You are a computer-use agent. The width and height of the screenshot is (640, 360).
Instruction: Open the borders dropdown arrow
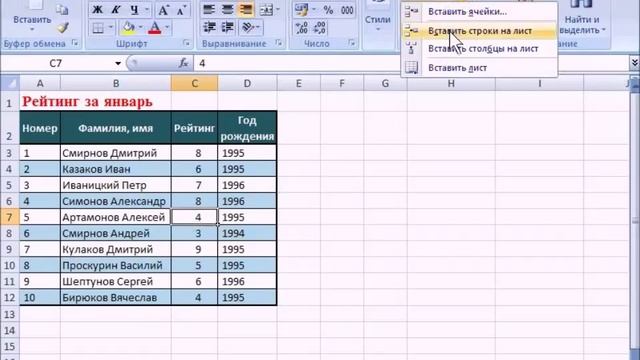111,28
